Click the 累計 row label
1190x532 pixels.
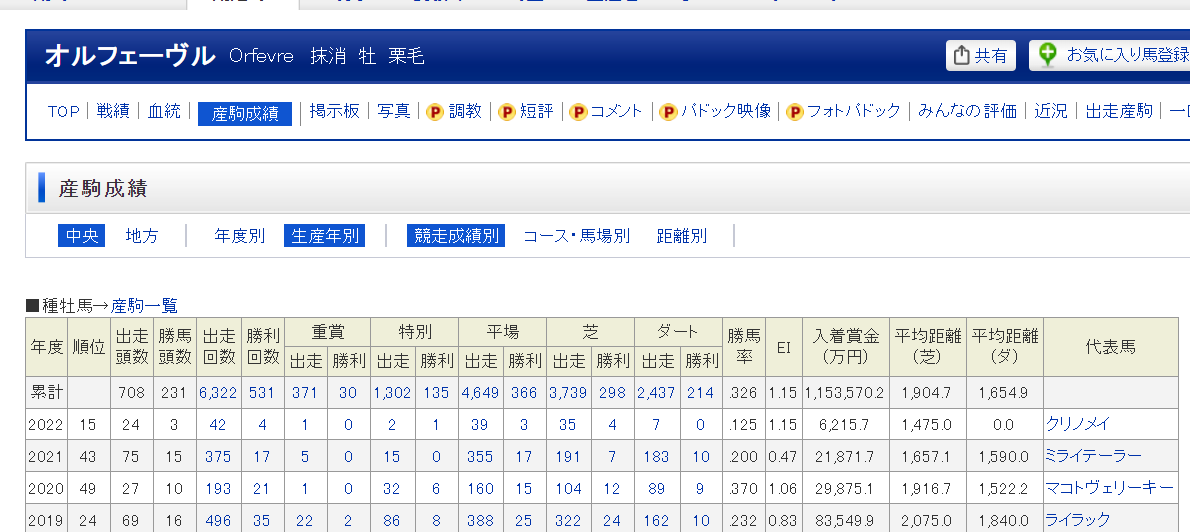pos(46,393)
